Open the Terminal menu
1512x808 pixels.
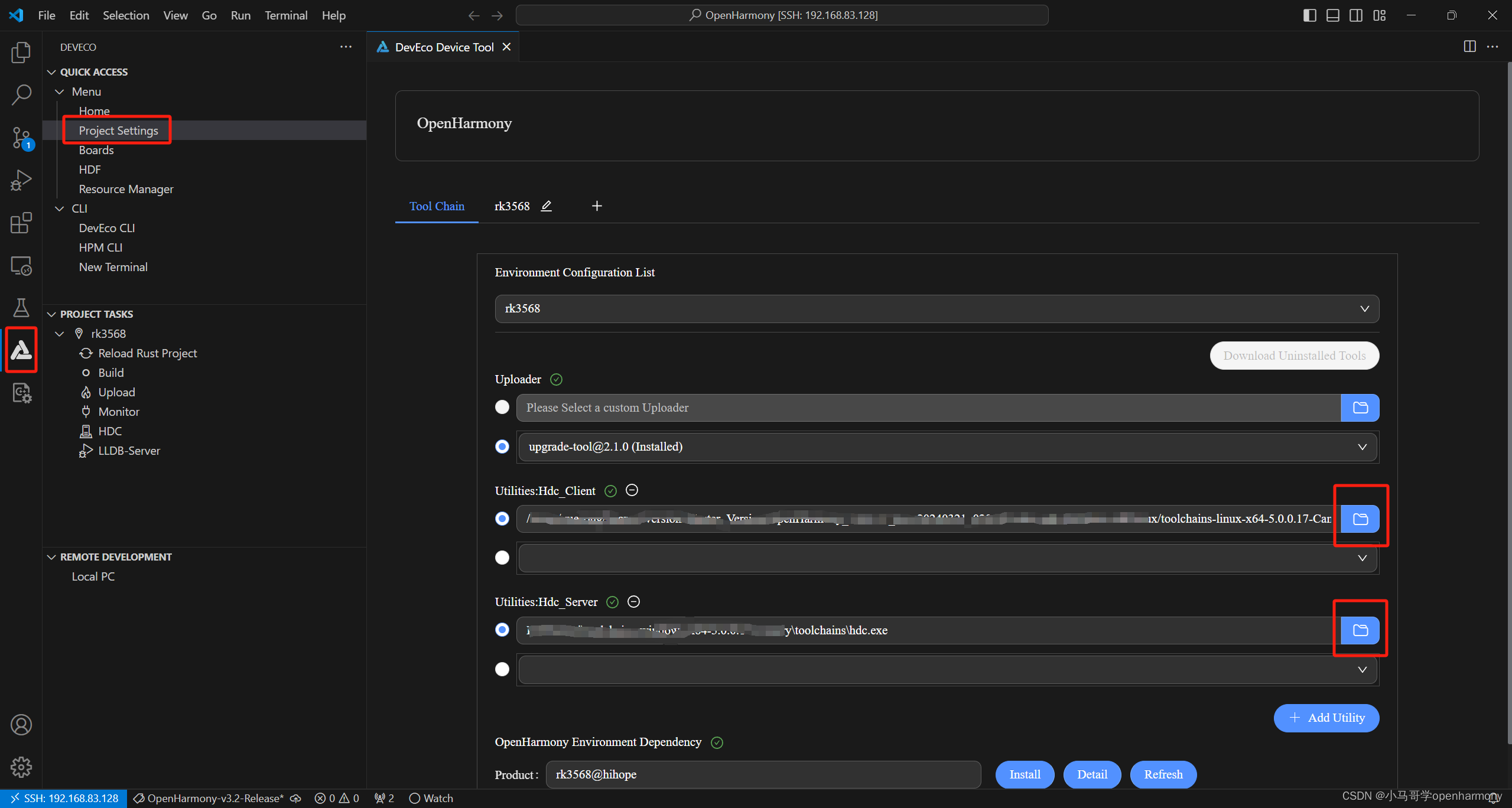click(286, 15)
